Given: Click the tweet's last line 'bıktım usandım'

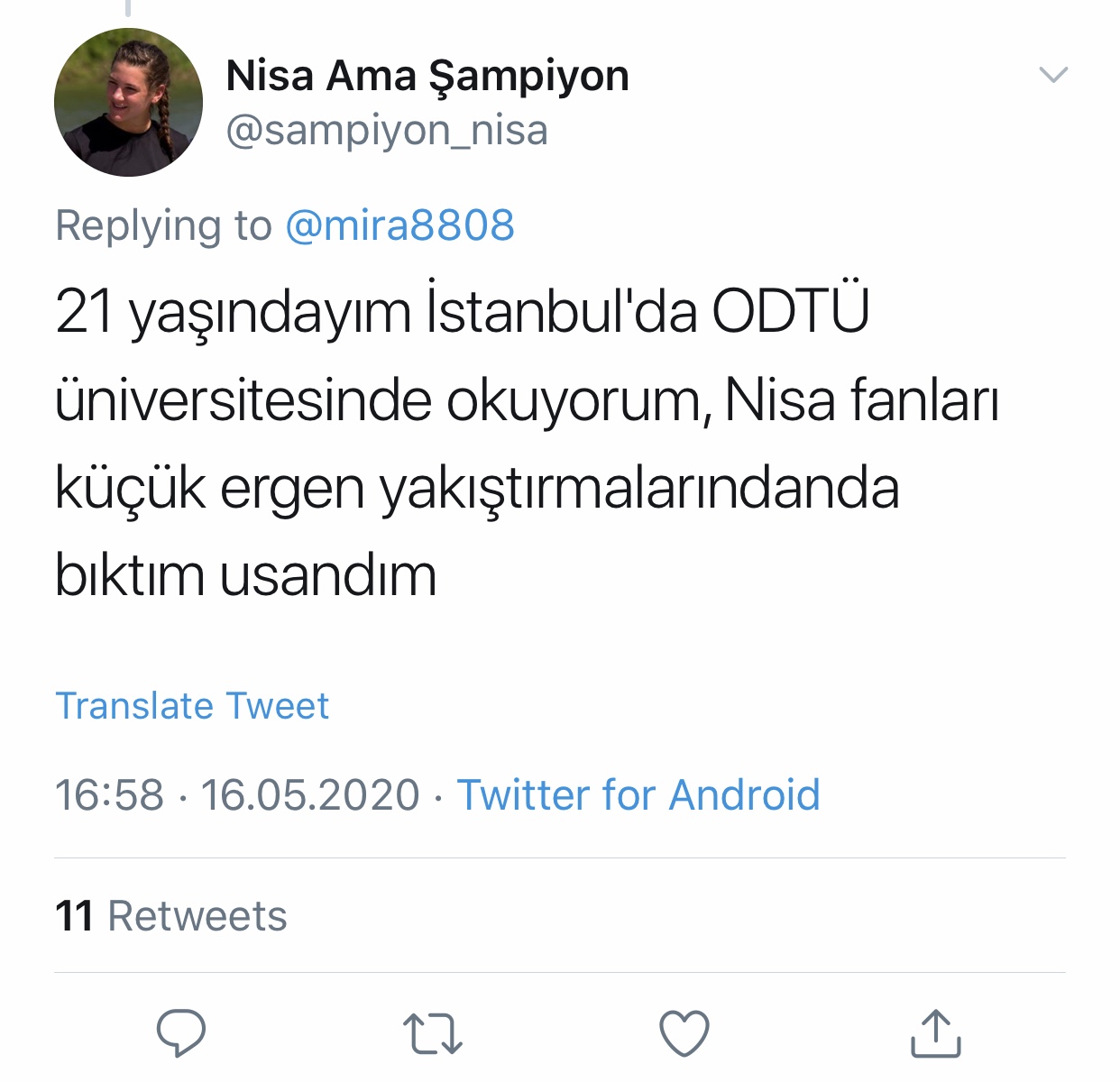Looking at the screenshot, I should tap(245, 575).
